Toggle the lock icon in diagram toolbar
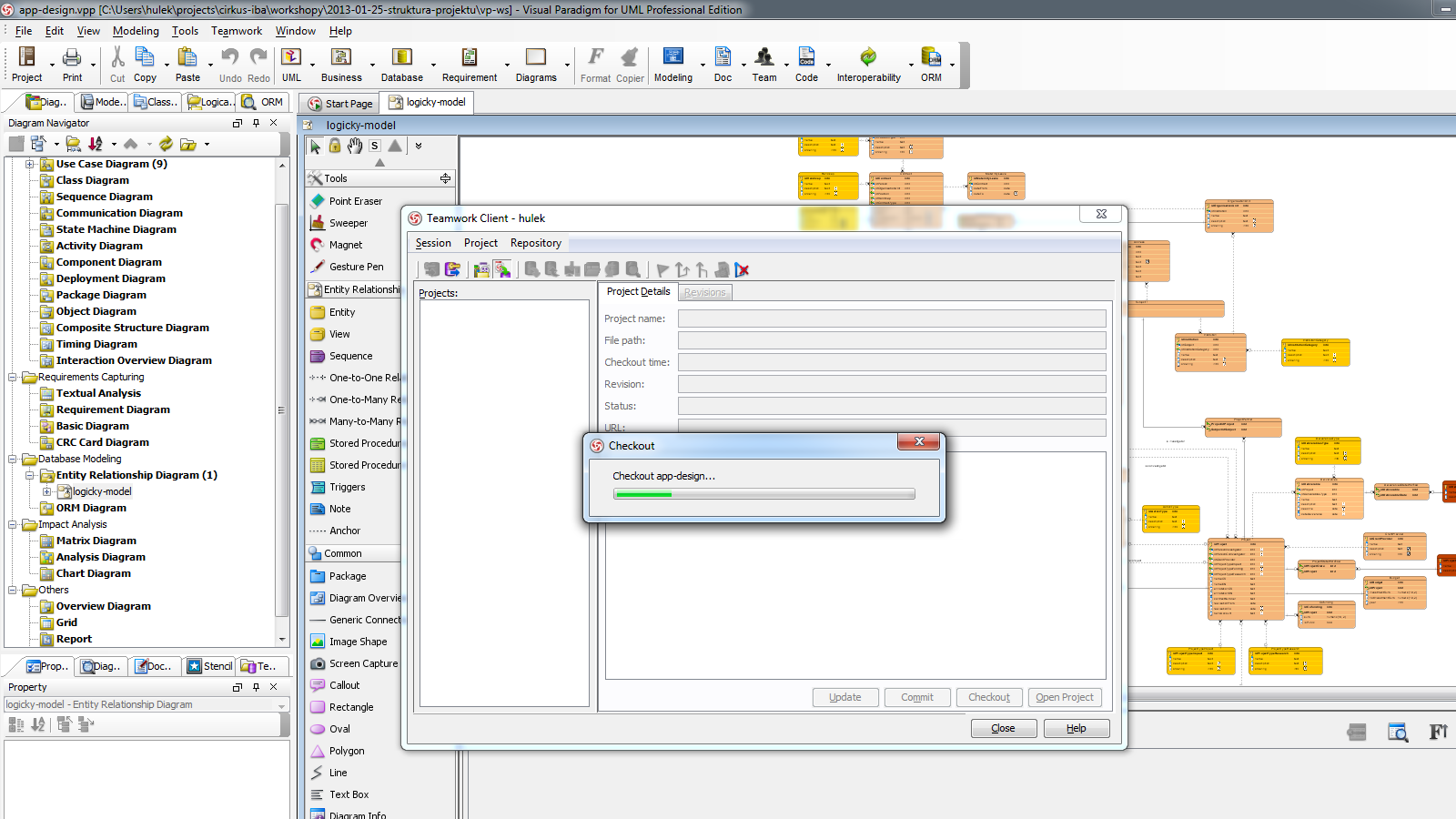The height and width of the screenshot is (819, 1456). 335,146
